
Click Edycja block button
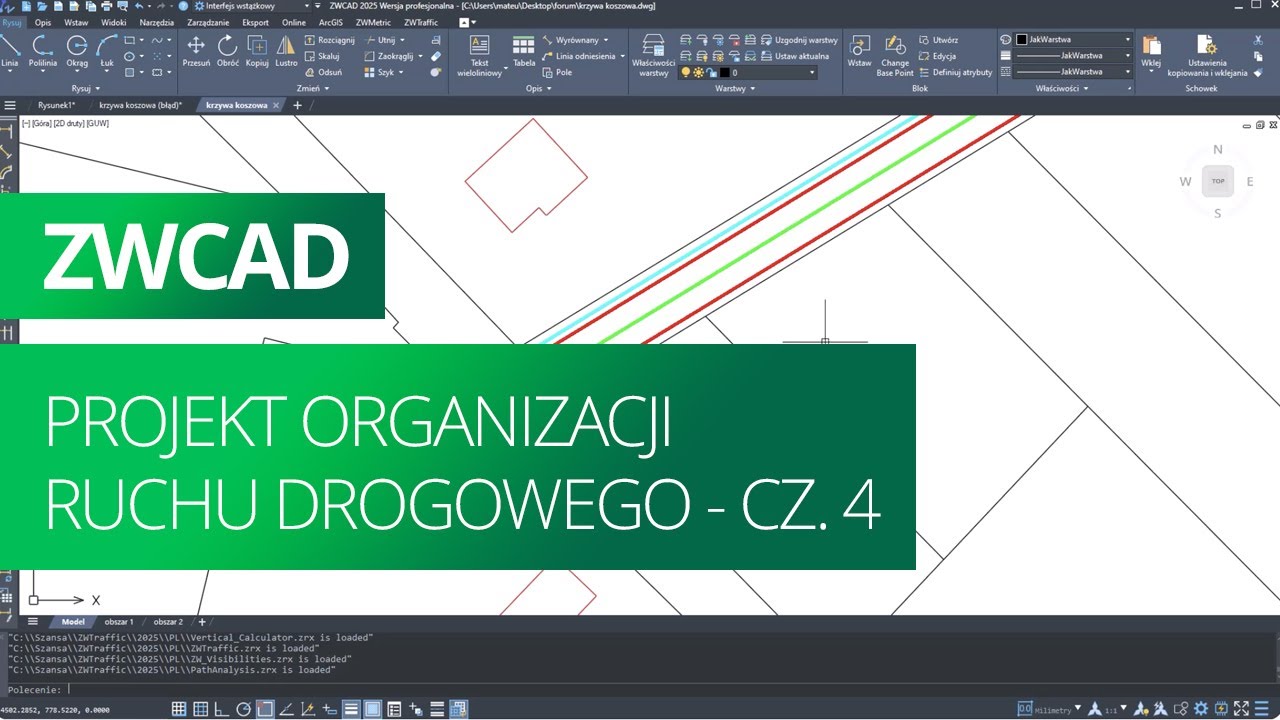click(x=936, y=56)
